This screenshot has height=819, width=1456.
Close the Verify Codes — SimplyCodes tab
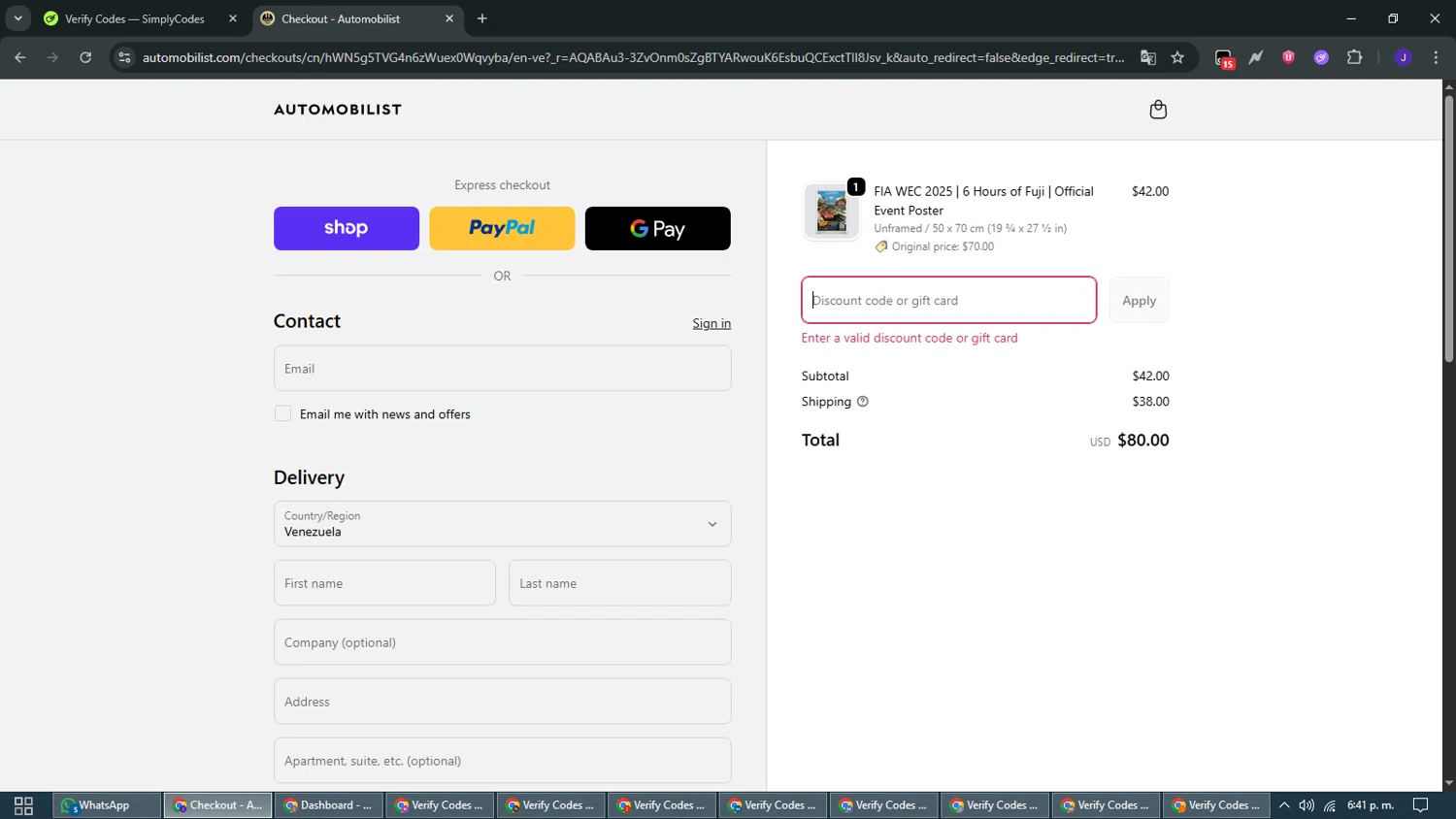click(233, 18)
